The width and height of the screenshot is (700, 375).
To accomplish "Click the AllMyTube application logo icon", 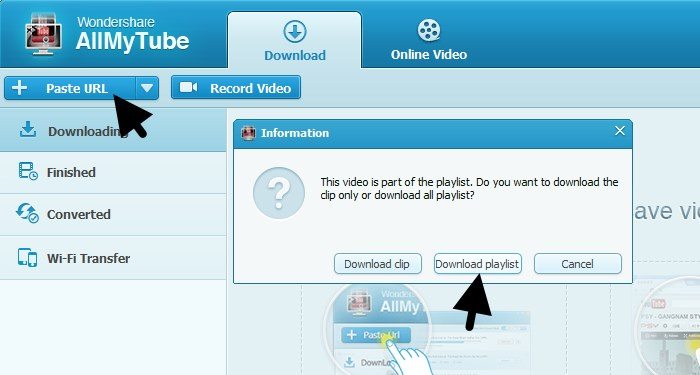I will 42,34.
